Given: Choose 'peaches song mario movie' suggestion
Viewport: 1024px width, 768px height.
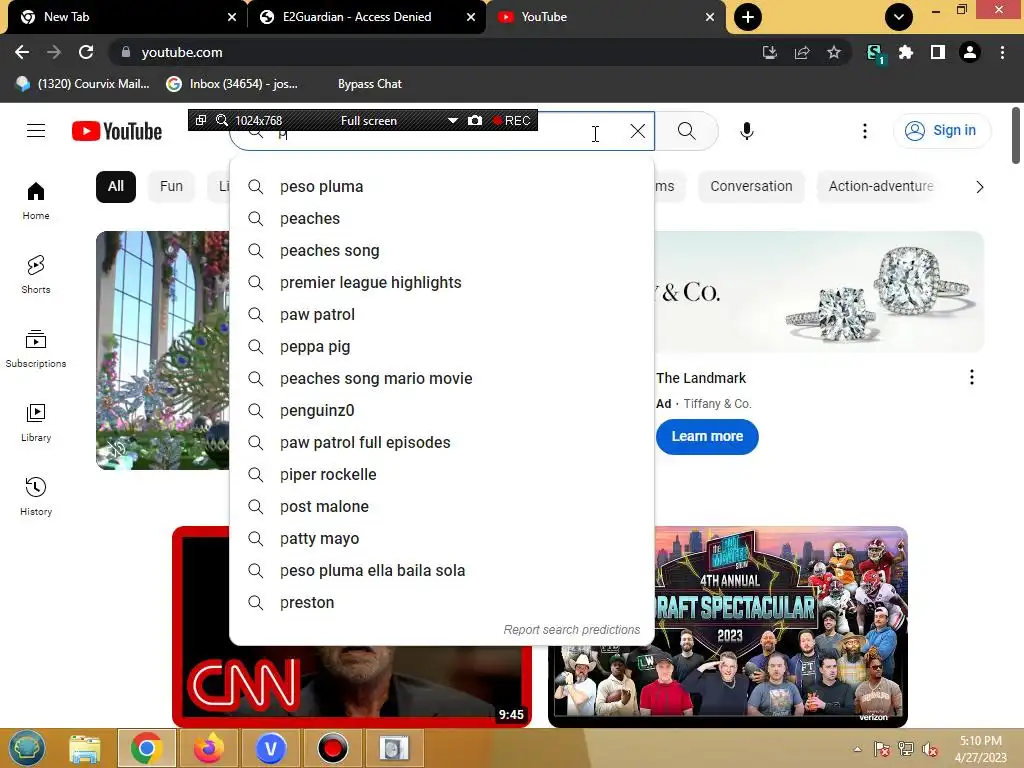Looking at the screenshot, I should pyautogui.click(x=442, y=379).
